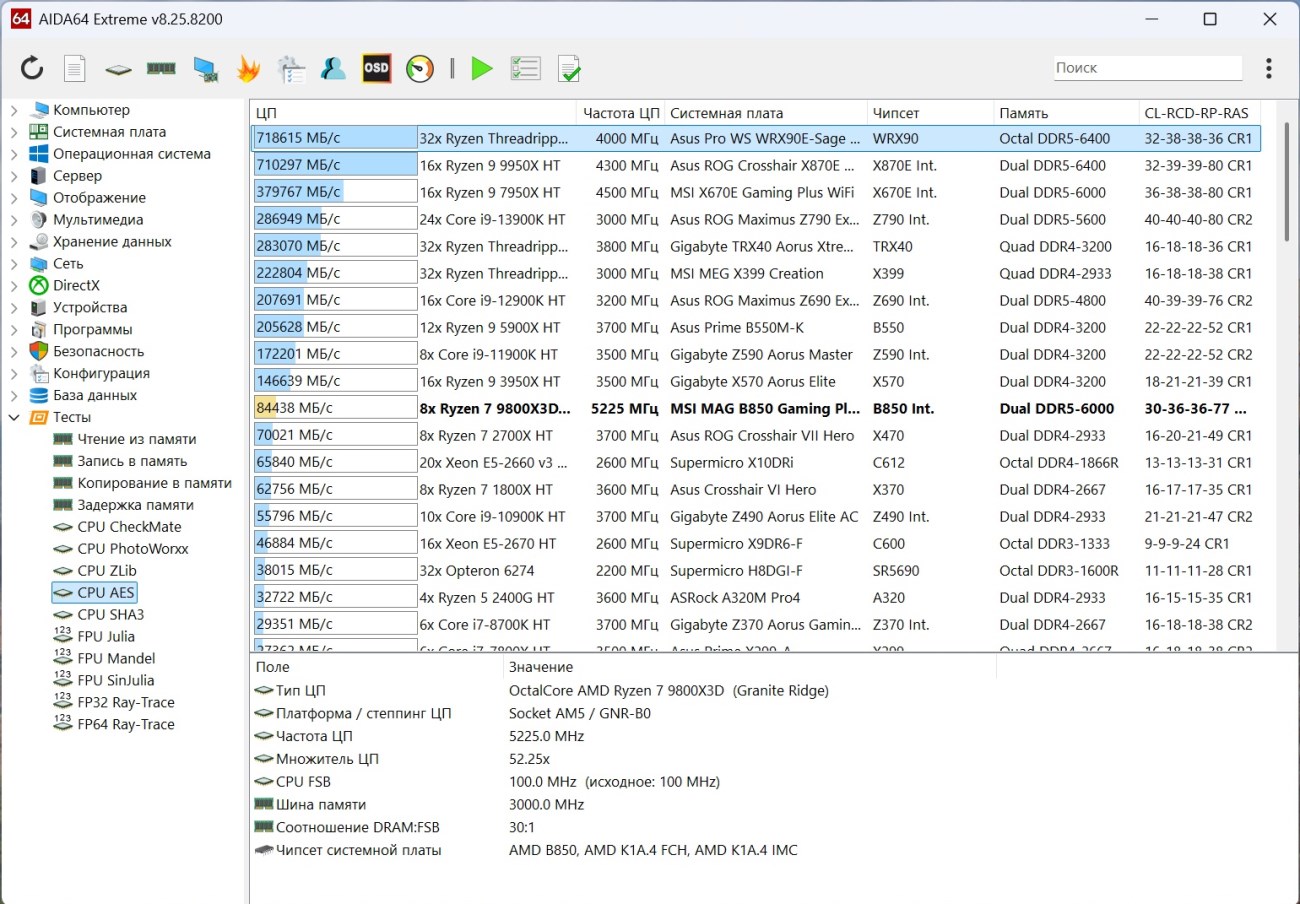Viewport: 1300px width, 904px height.
Task: Expand the Хранение данных tree node
Action: click(14, 242)
